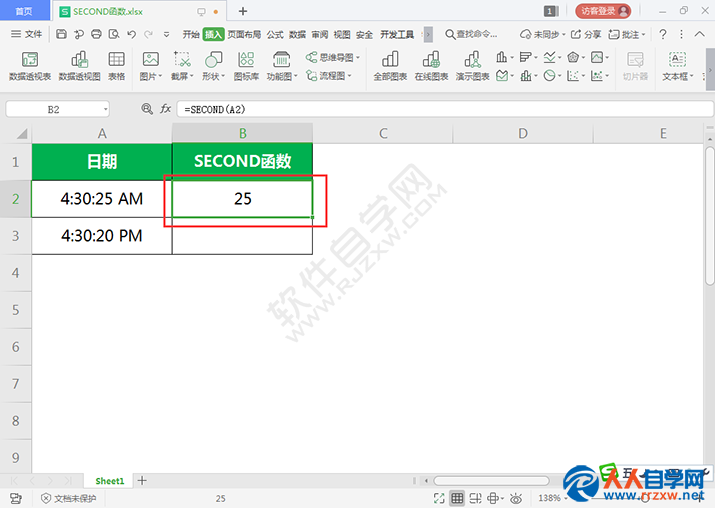
Task: Insert a PivotChart (数据透视图)
Action: click(x=79, y=66)
